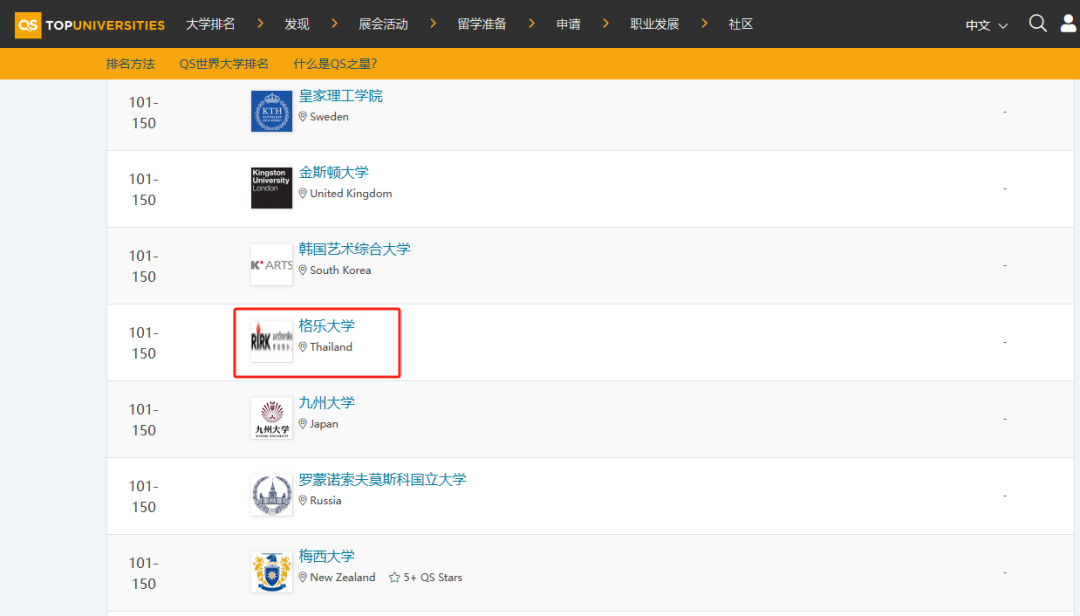Open the 韩国艺术综合大学 university page
1080x616 pixels.
pos(354,249)
